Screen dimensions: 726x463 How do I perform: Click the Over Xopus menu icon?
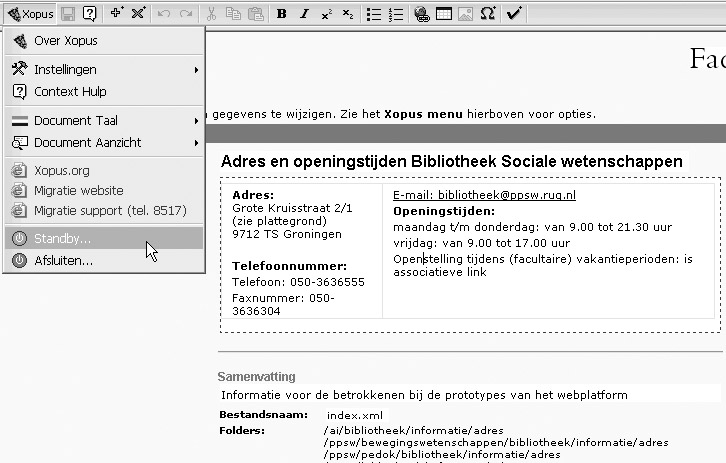(x=19, y=41)
